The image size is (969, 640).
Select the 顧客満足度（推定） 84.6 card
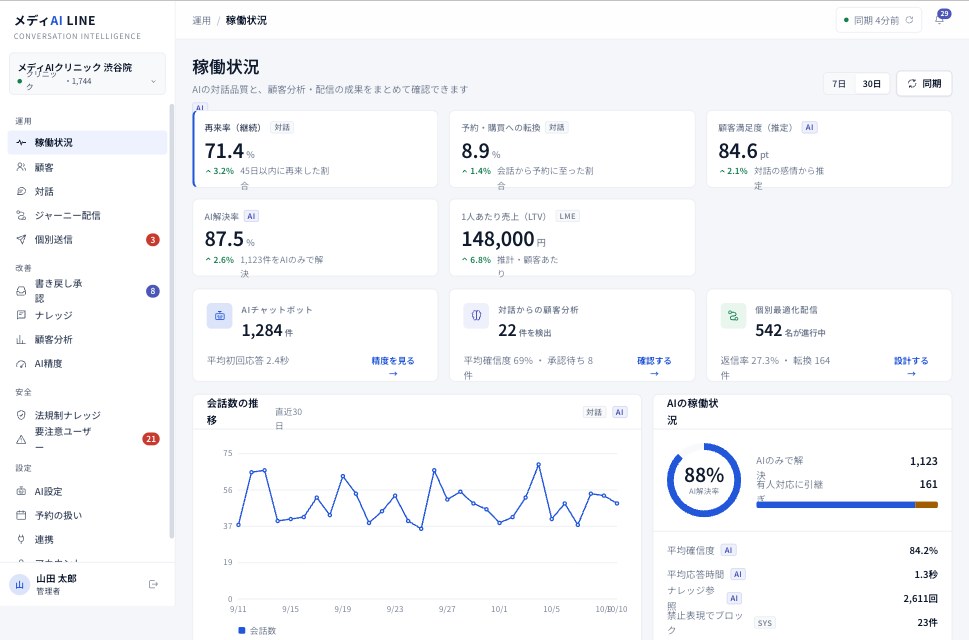coord(829,149)
